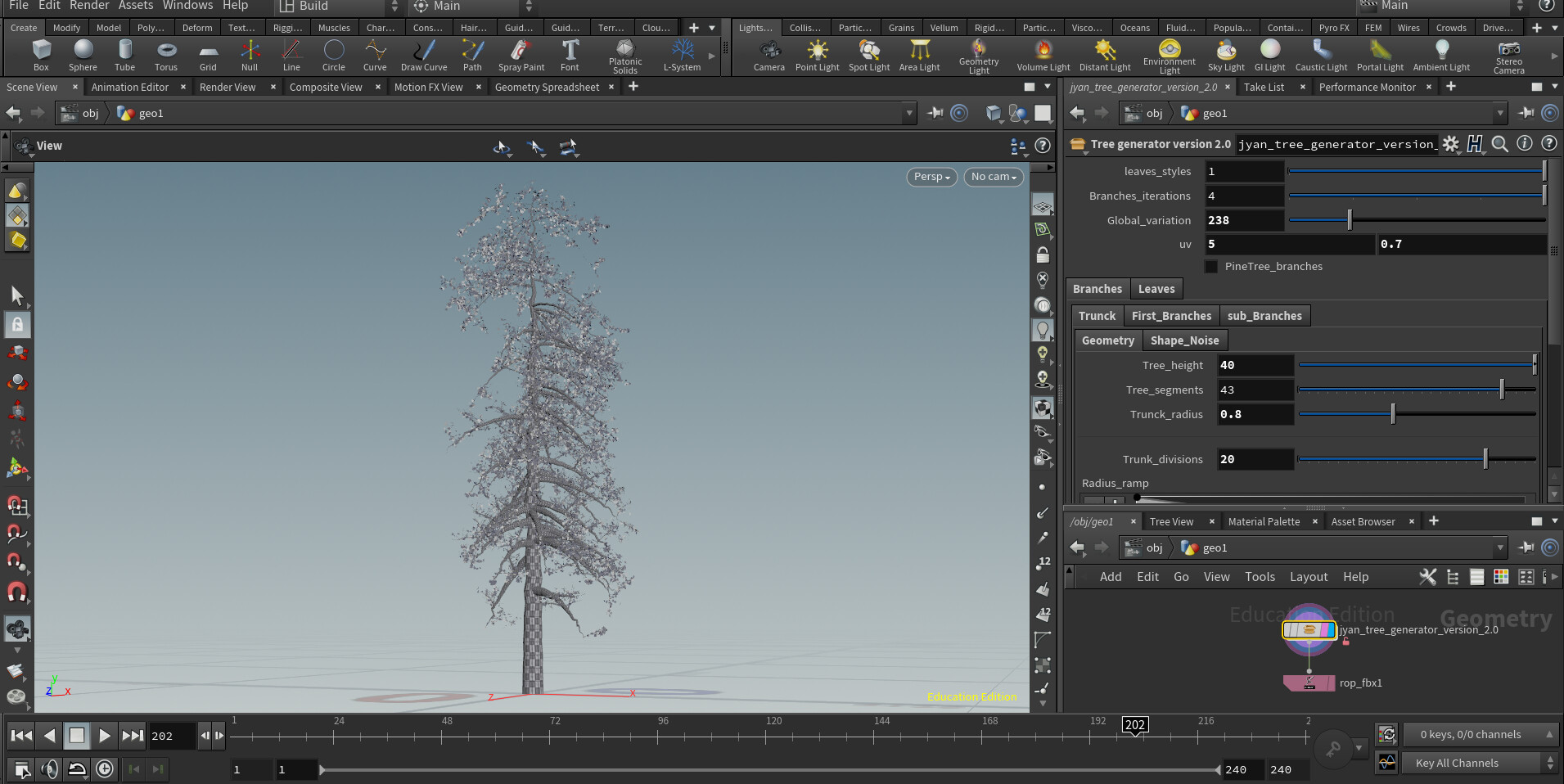Open the Windows menu

(187, 6)
